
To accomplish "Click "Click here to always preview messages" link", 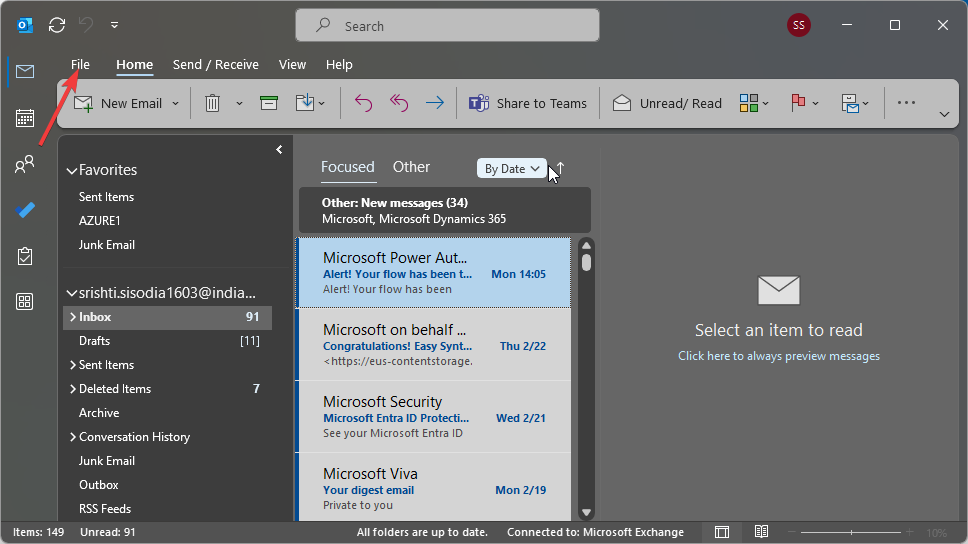I will 778,356.
